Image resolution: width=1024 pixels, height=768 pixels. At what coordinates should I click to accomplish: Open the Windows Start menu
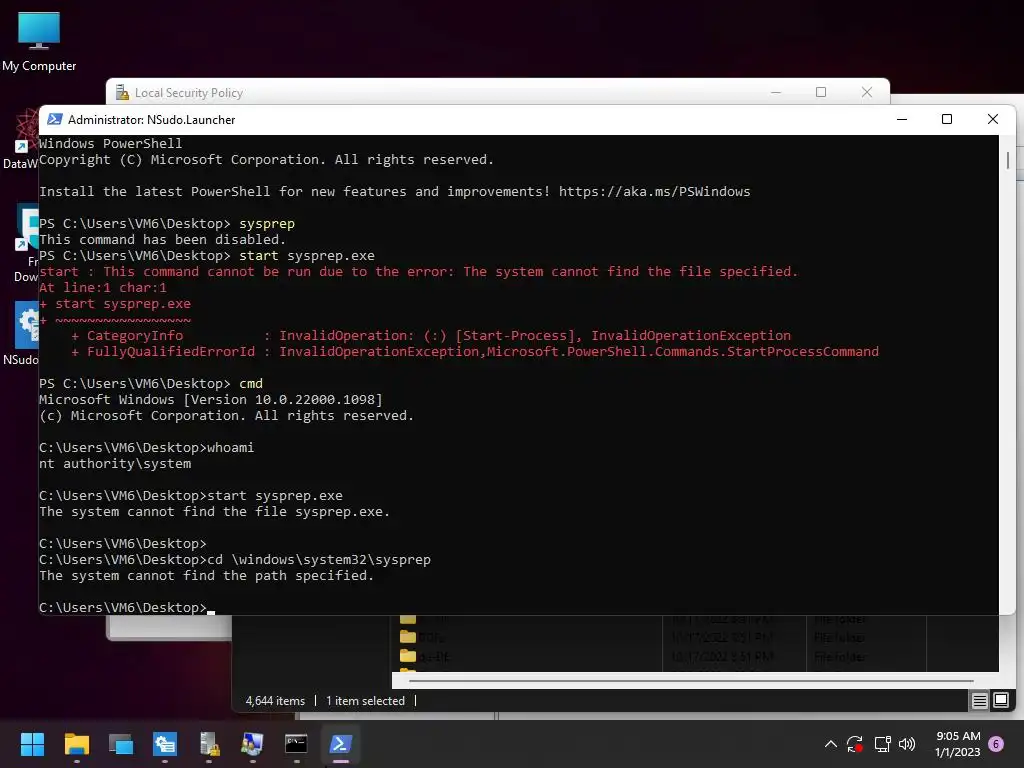[32, 744]
